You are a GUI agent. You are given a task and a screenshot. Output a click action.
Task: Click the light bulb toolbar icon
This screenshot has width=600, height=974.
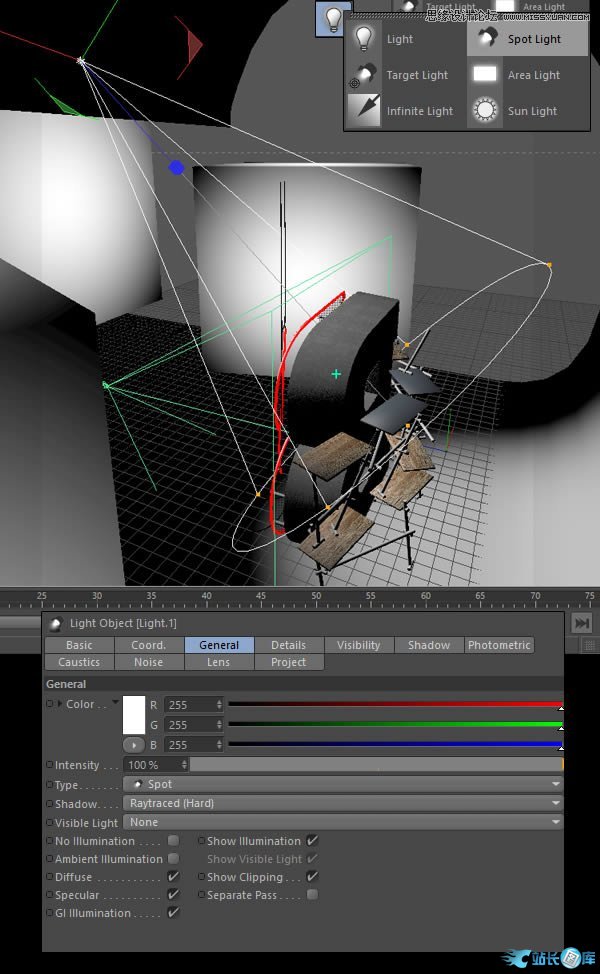click(333, 19)
